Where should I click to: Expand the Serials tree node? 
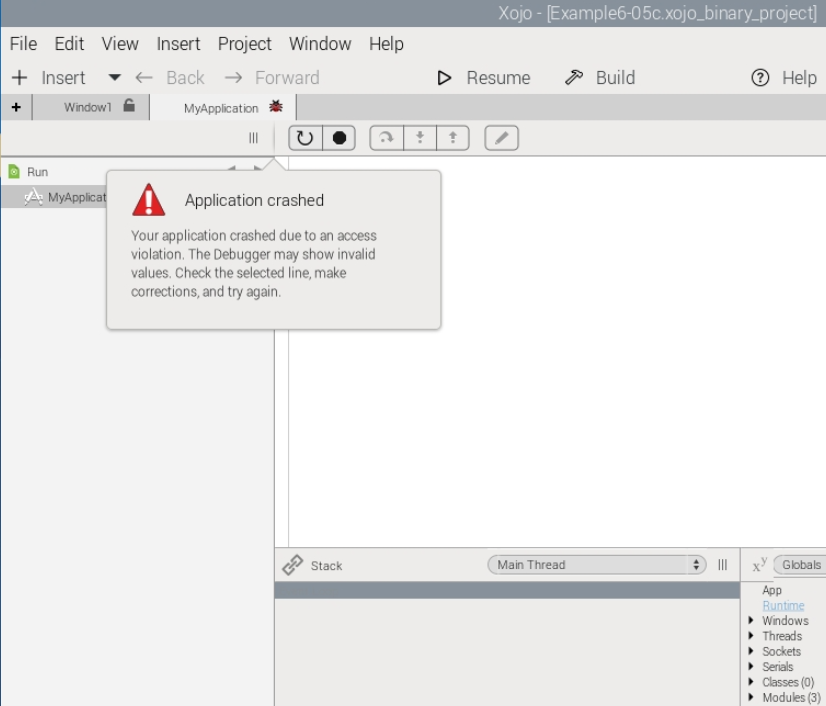[x=751, y=666]
